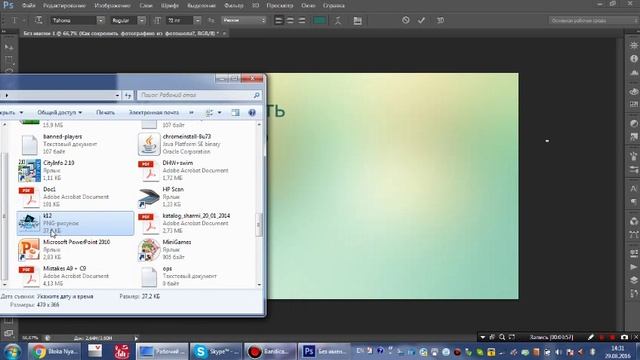Click the Печать button in Explorer
This screenshot has width=640, height=360.
click(x=105, y=112)
